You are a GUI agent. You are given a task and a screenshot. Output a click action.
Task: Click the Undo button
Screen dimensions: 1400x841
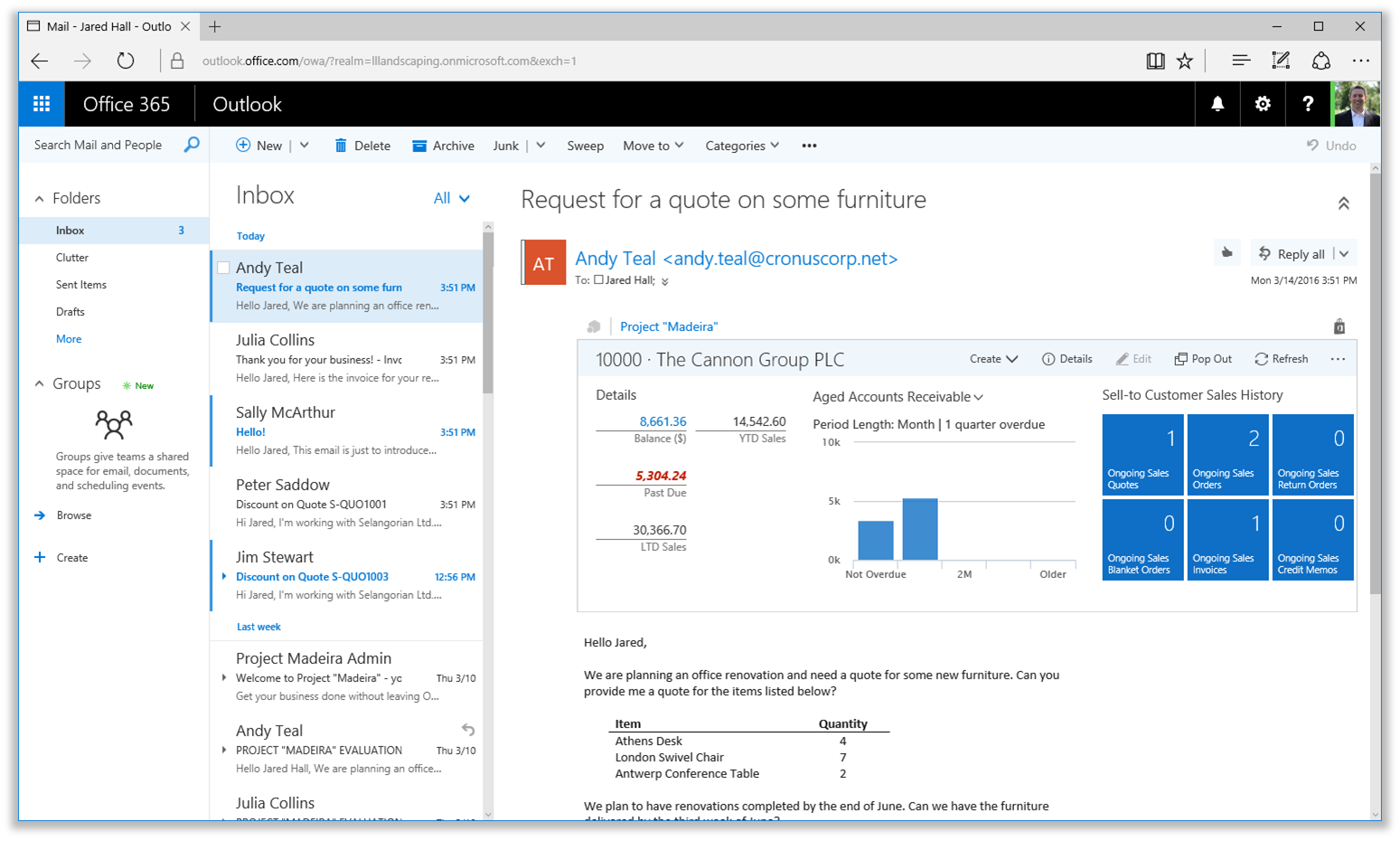tap(1331, 146)
